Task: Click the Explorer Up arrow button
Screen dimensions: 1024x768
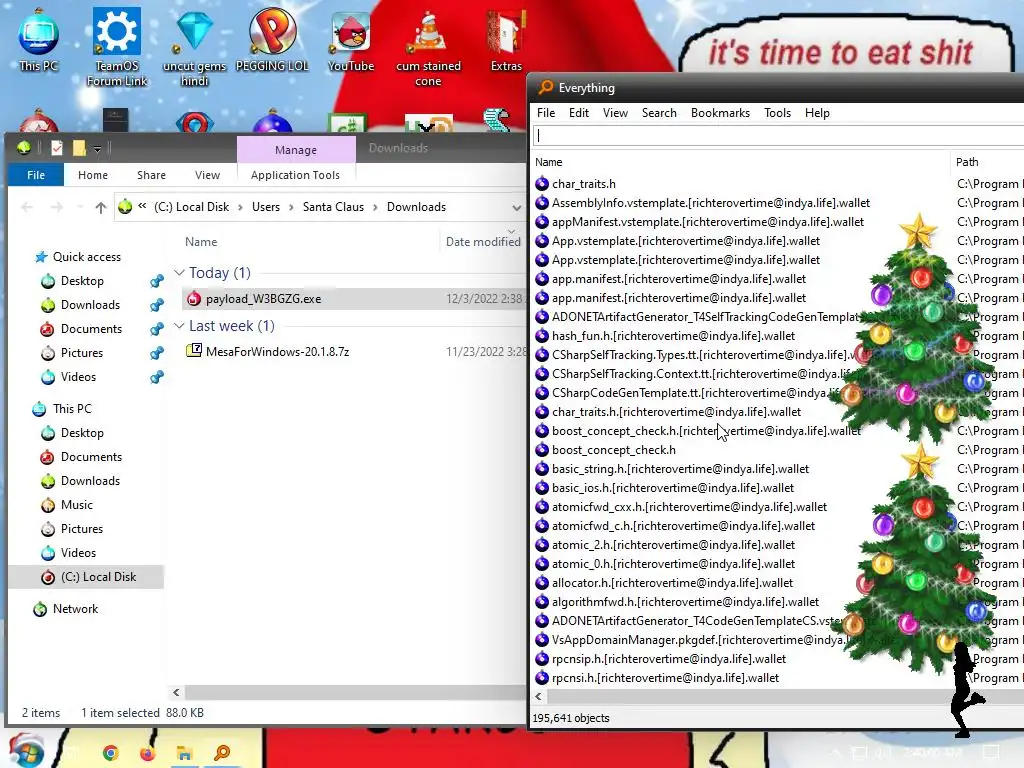Action: pyautogui.click(x=101, y=207)
